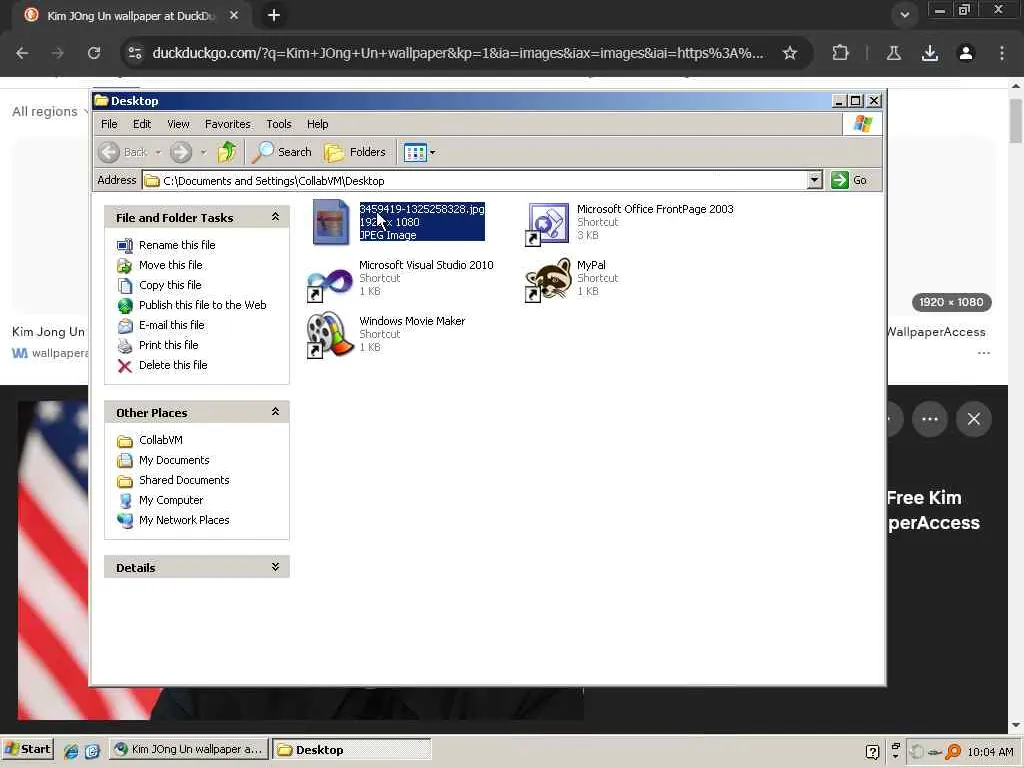
Task: Expand the Address bar dropdown
Action: click(814, 180)
